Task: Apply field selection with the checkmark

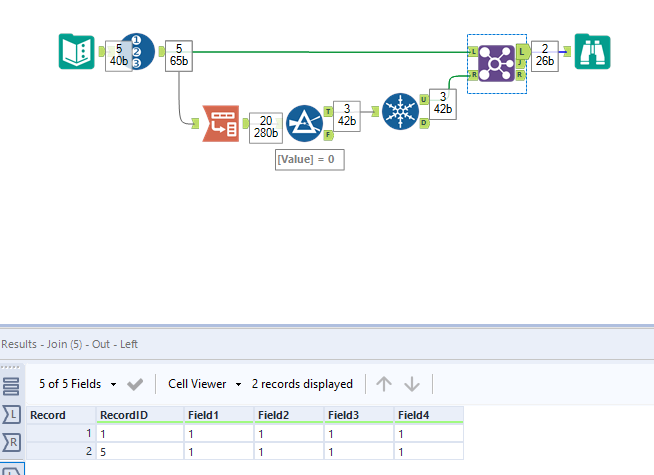Action: 135,384
